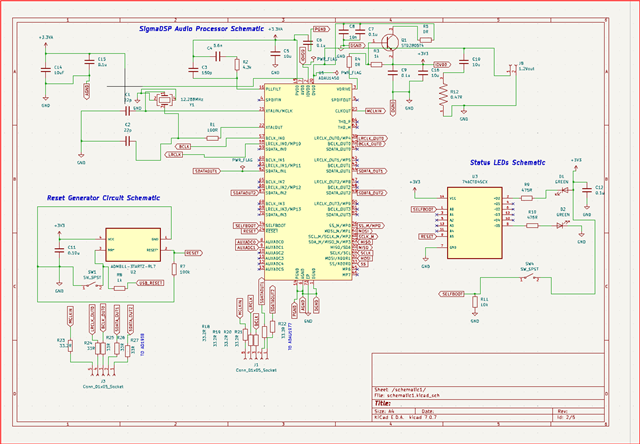Click the MCLKIN label at CLKOUT pin
The image size is (640, 444).
coord(375,111)
